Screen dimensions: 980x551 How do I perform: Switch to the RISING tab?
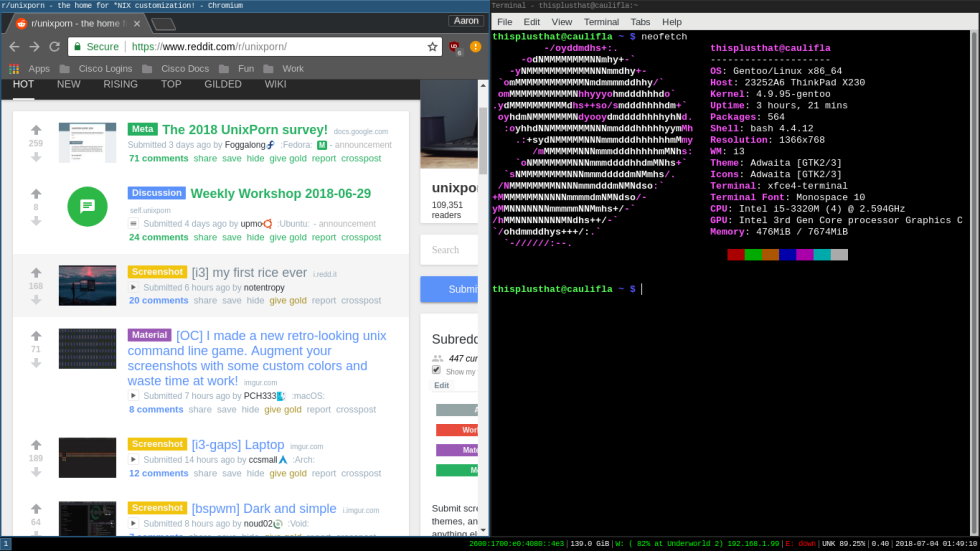pos(120,84)
